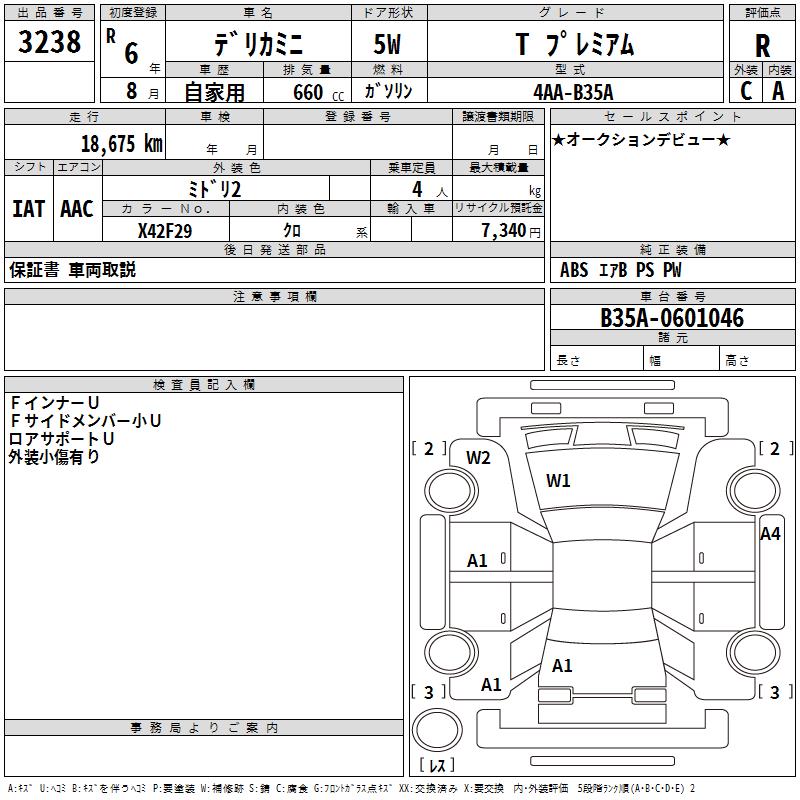Select the later-shipped parts 保証書 車両取説
Screen dimensions: 800x800
[x=72, y=270]
